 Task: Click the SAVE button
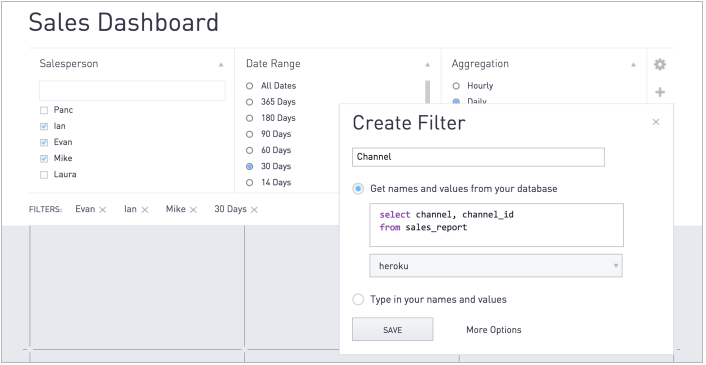(x=392, y=329)
